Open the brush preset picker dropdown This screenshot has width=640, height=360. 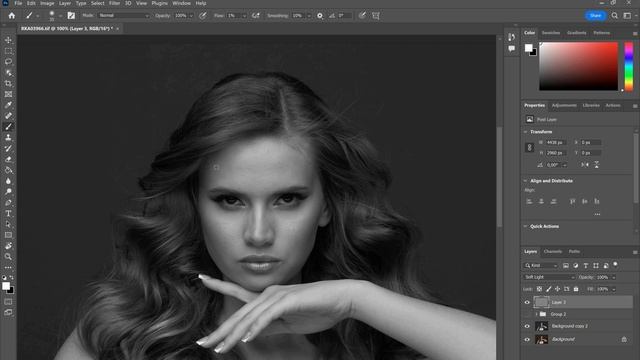[60, 16]
